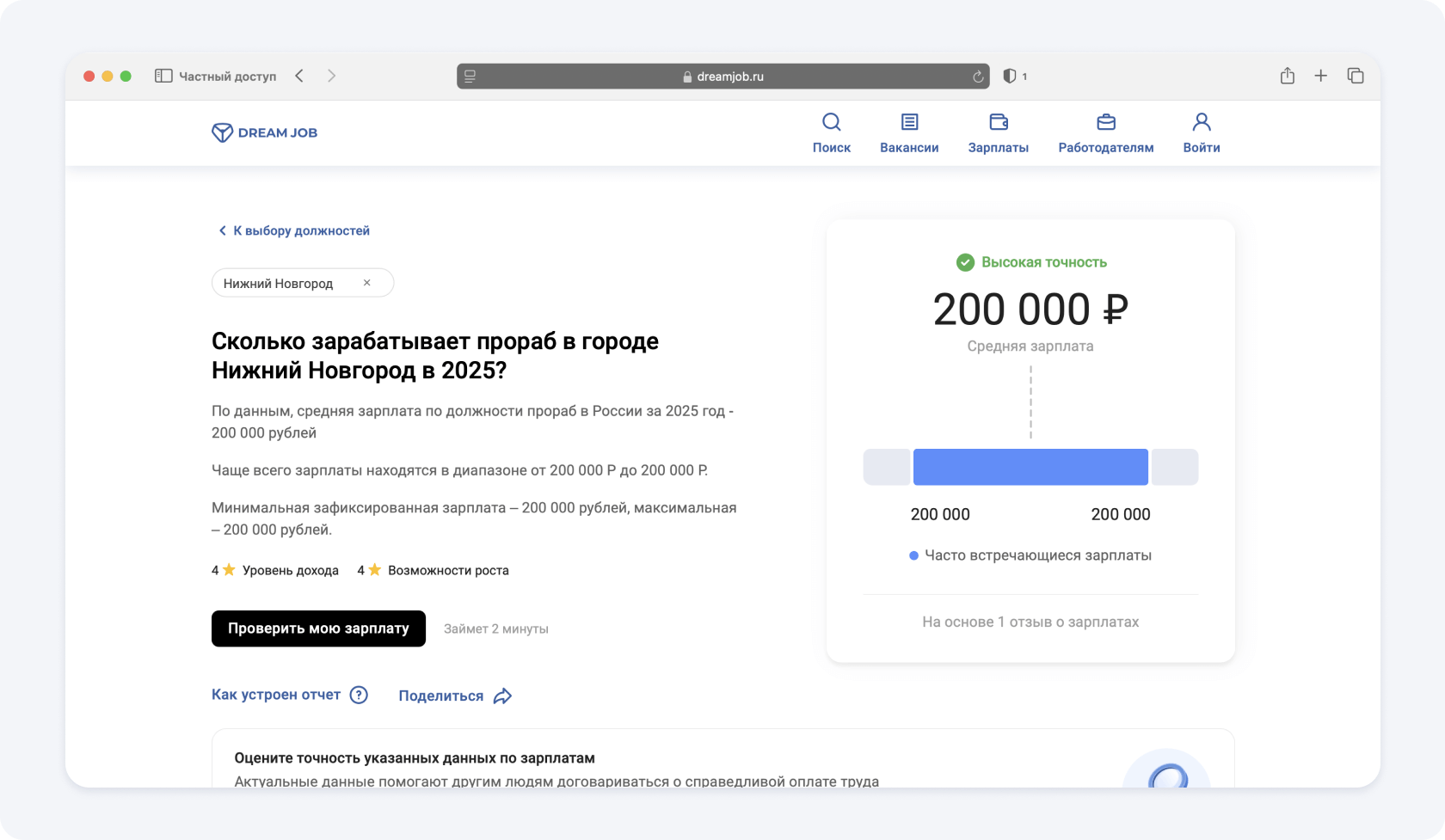The height and width of the screenshot is (840, 1445).
Task: Go to the Зарплаты tab
Action: [998, 133]
